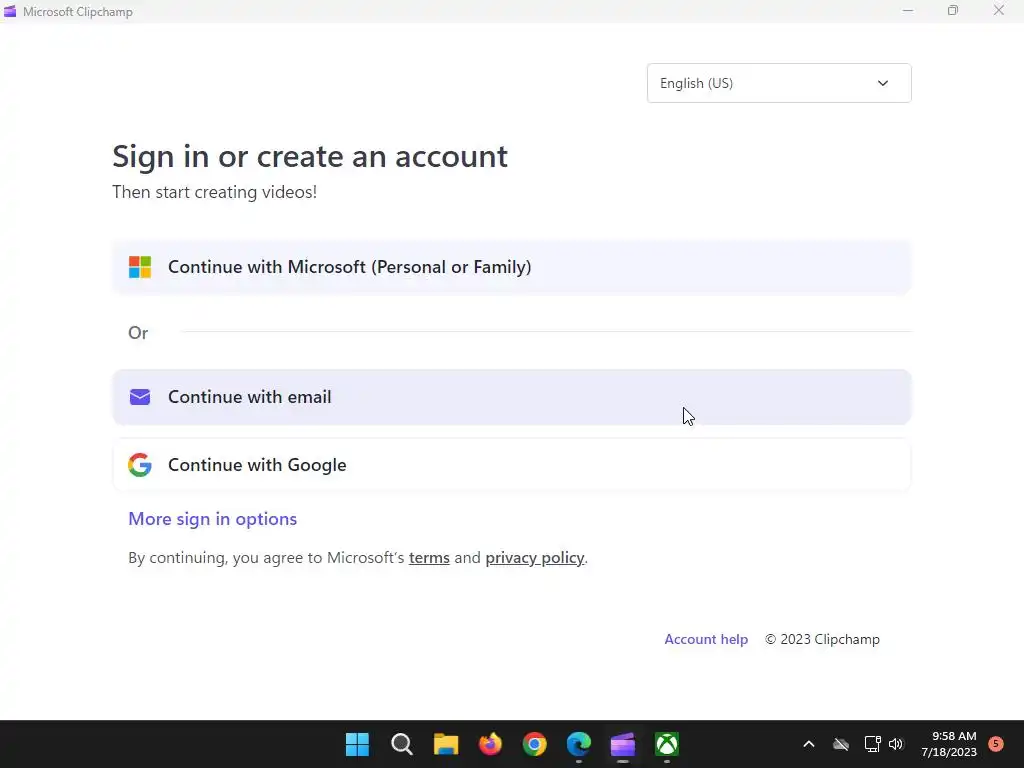Click the OneDrive cloud tray icon
Screen dimensions: 1024x768
841,744
